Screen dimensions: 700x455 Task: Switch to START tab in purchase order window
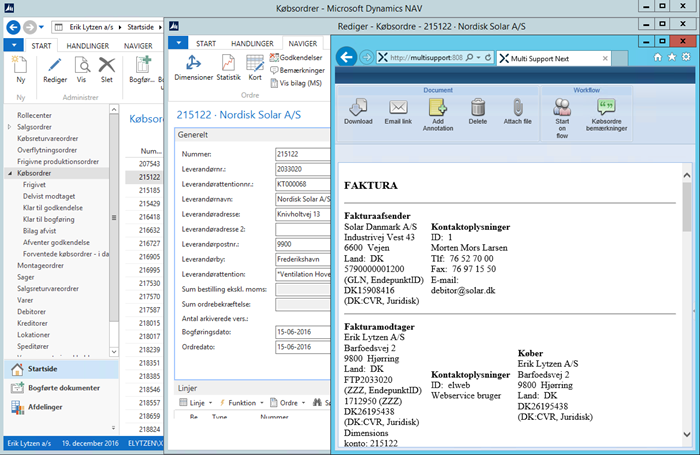tap(206, 44)
